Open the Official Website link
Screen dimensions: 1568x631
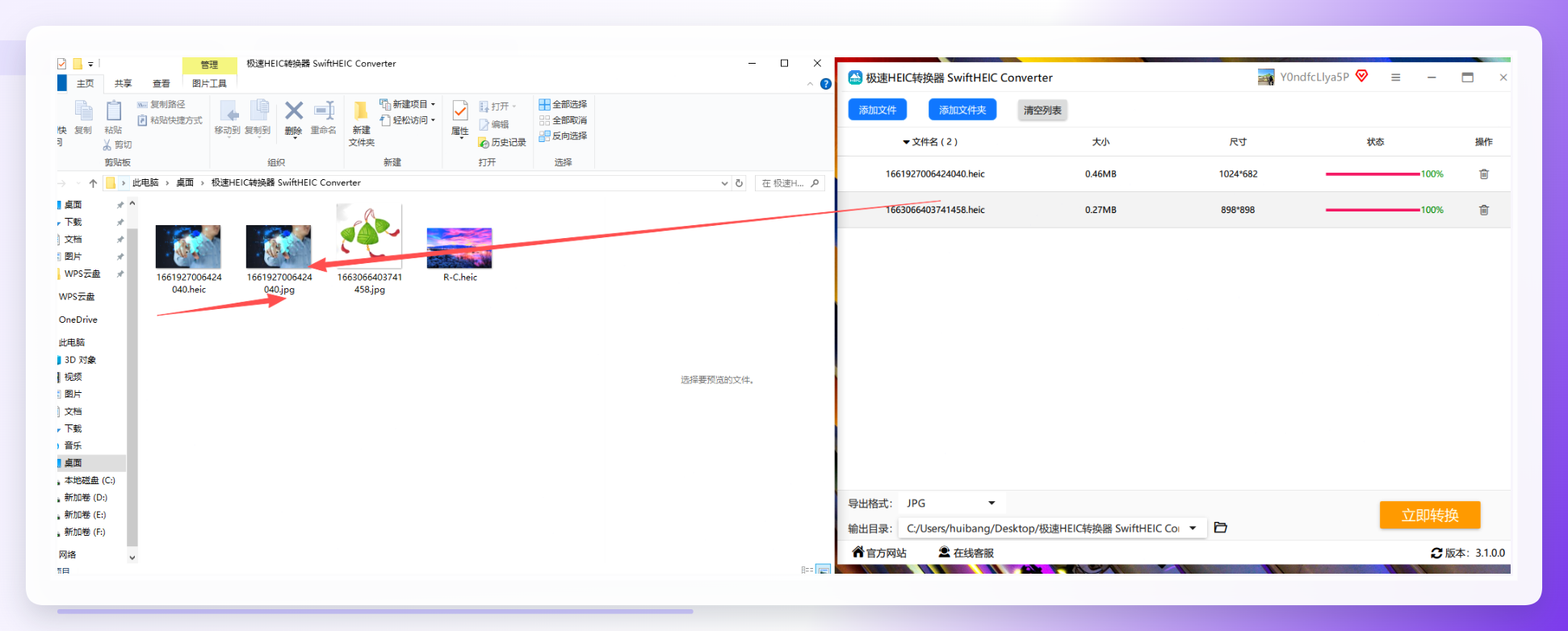879,553
